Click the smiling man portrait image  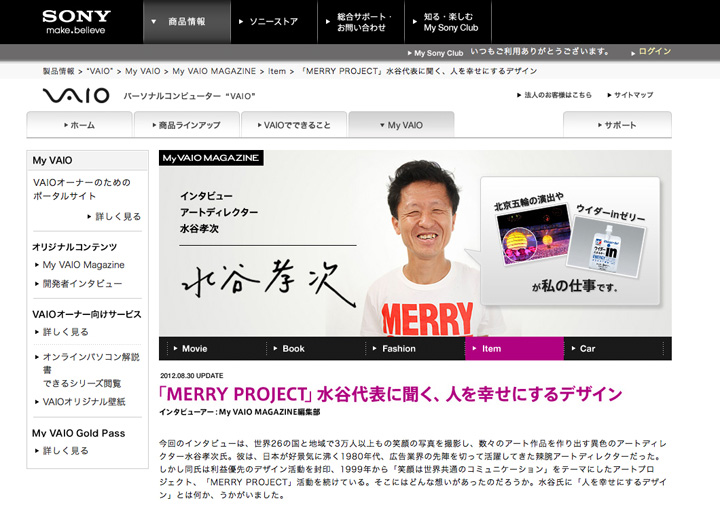(425, 248)
